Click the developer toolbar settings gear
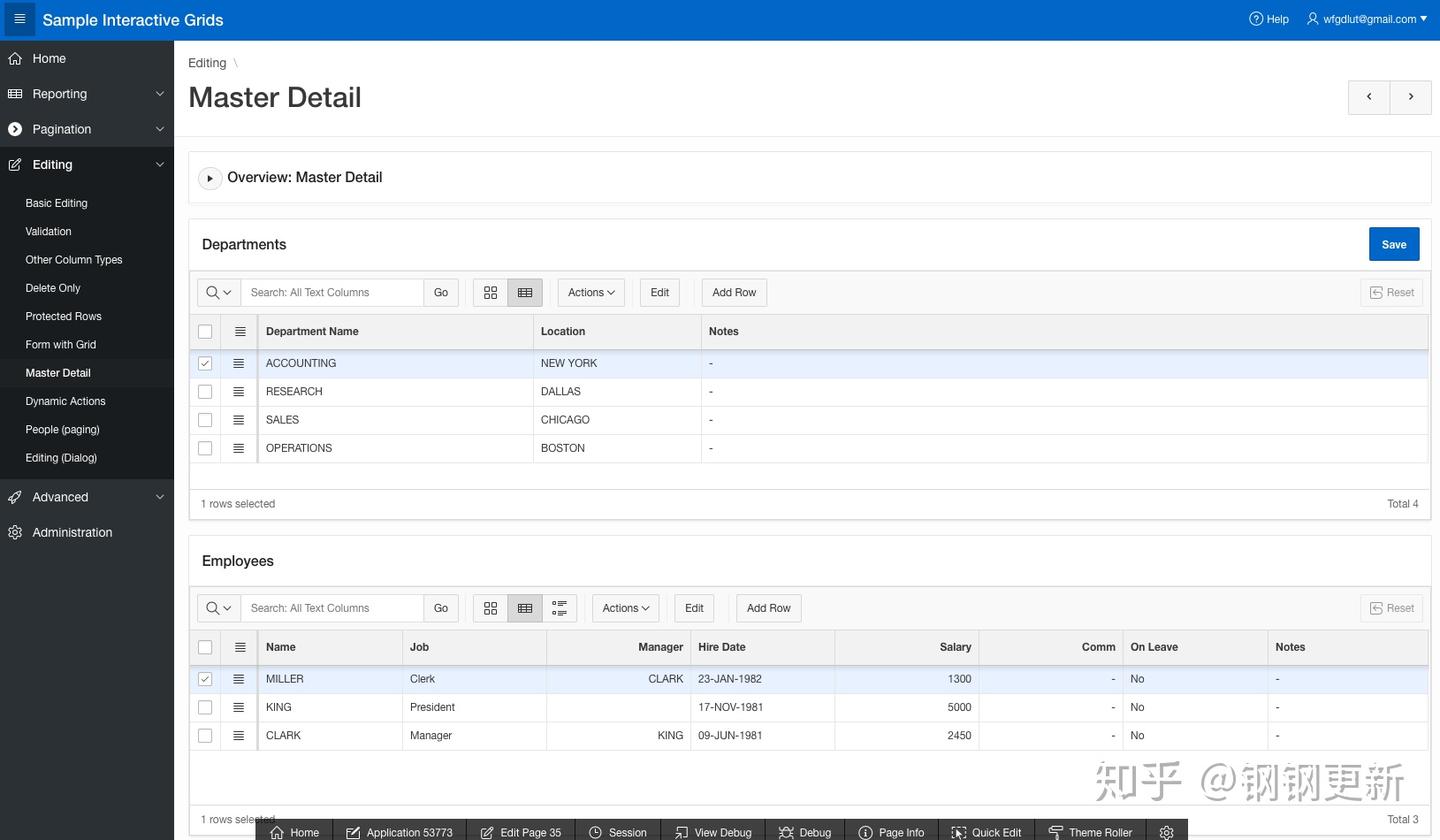The width and height of the screenshot is (1440, 840). (1166, 832)
